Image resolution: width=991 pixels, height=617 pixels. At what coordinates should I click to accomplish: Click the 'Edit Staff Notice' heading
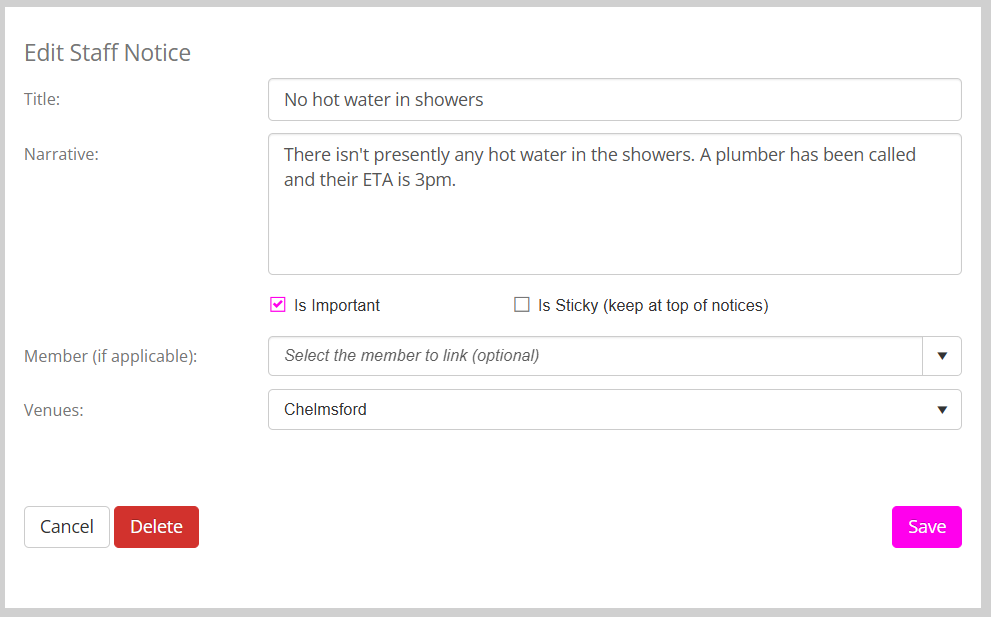click(107, 53)
